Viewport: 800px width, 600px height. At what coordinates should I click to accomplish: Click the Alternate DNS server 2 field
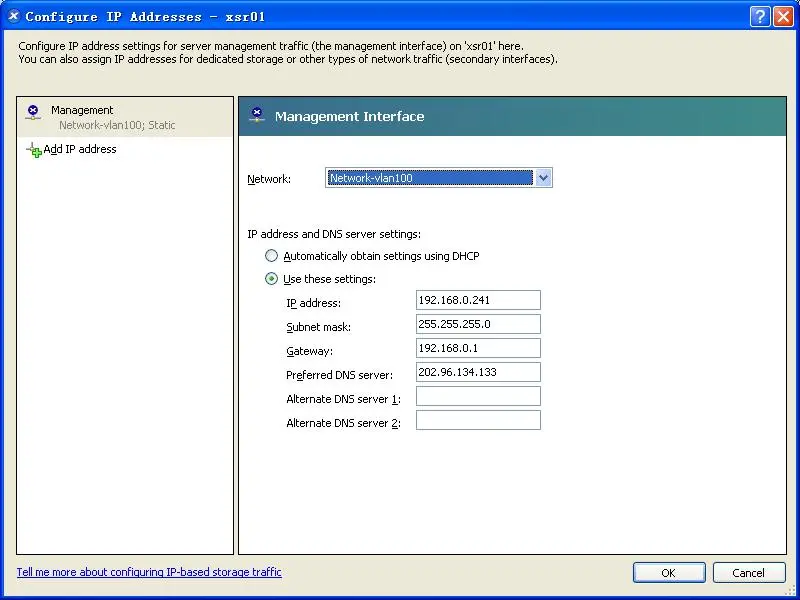click(x=478, y=420)
